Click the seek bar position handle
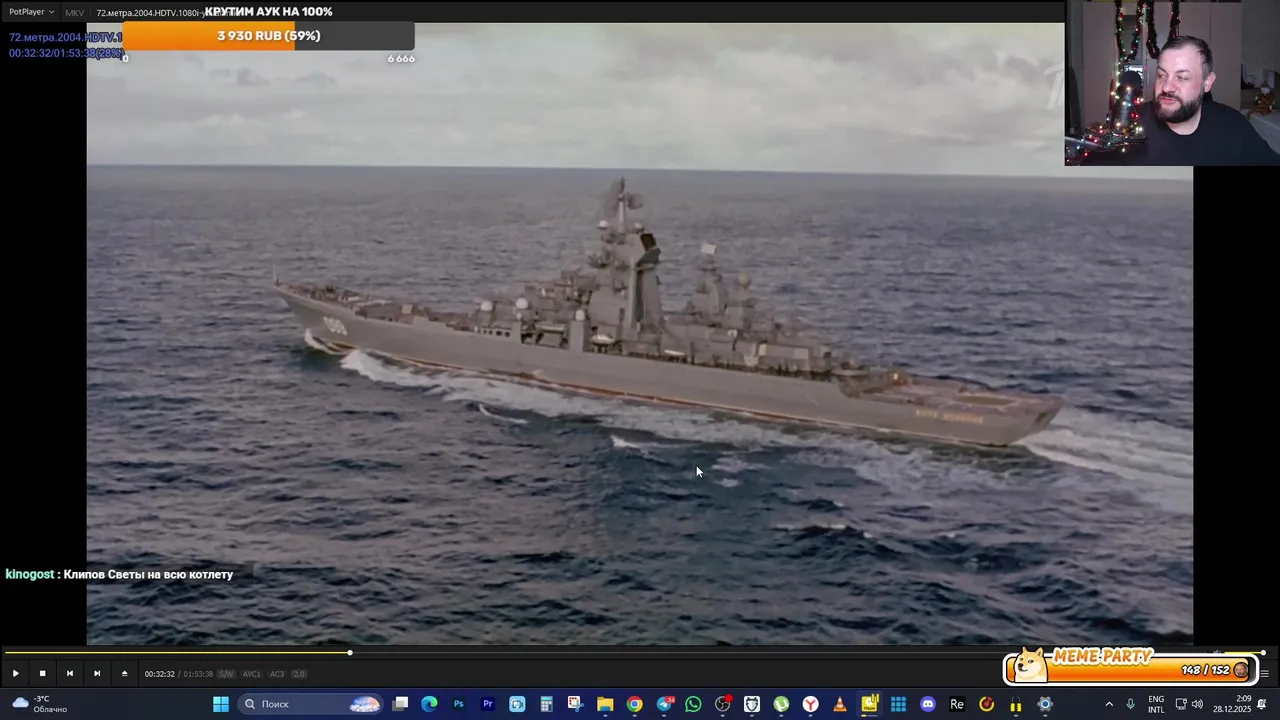 tap(350, 653)
